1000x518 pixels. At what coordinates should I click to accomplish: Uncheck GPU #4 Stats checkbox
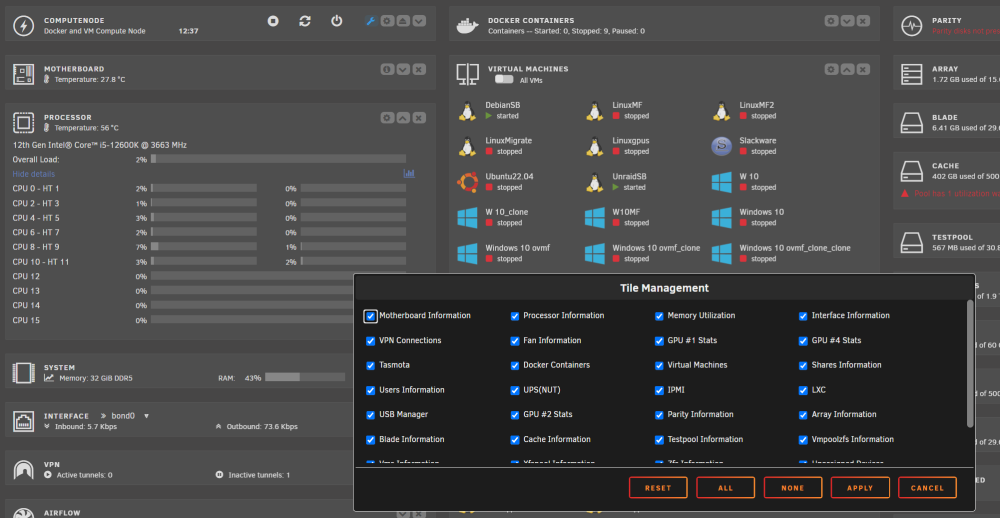(803, 341)
